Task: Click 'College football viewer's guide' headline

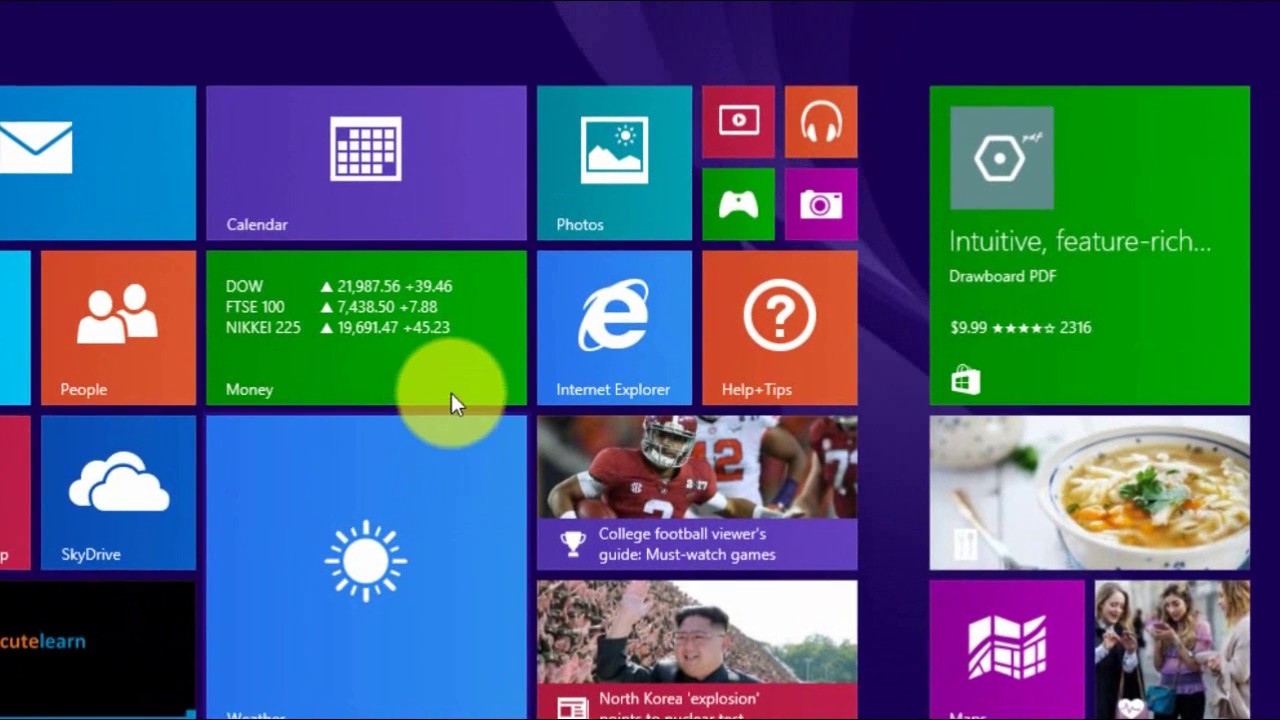Action: pyautogui.click(x=687, y=544)
